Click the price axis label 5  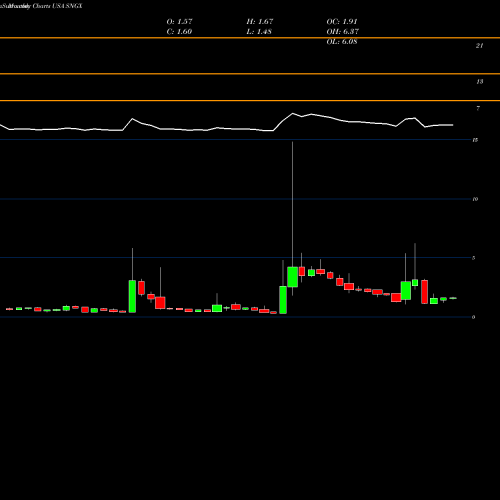tap(473, 258)
